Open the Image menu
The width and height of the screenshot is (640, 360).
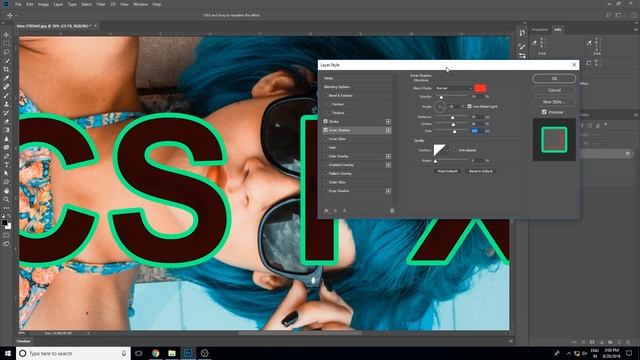click(43, 4)
